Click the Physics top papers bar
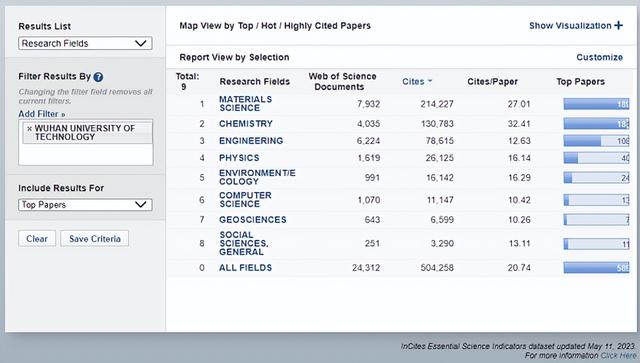640x363 pixels. click(x=596, y=158)
